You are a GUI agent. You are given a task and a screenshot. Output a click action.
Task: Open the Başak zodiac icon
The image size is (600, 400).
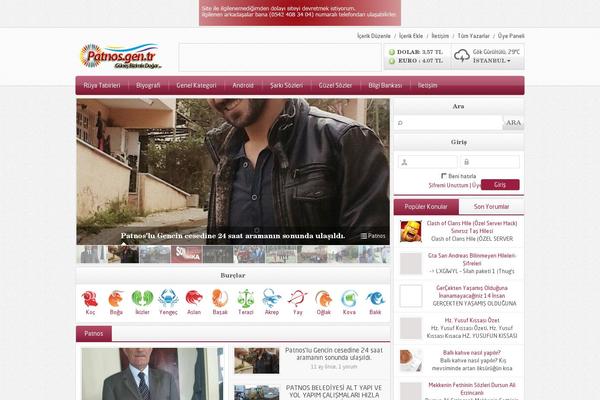[220, 298]
